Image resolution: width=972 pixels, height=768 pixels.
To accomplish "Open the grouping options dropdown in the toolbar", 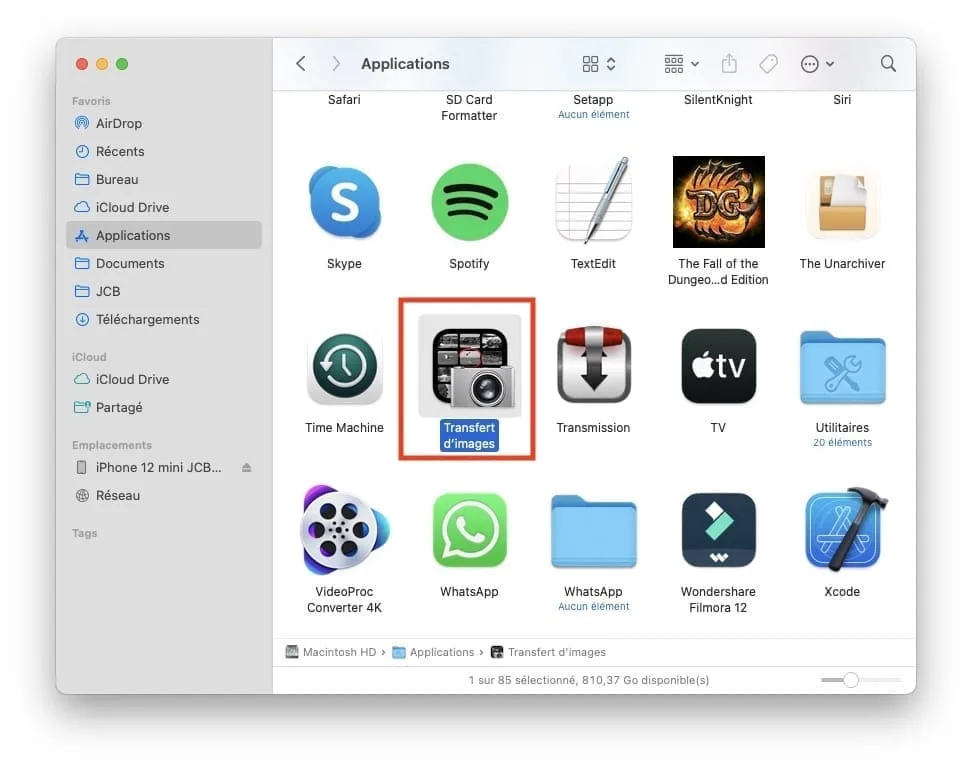I will [x=678, y=63].
